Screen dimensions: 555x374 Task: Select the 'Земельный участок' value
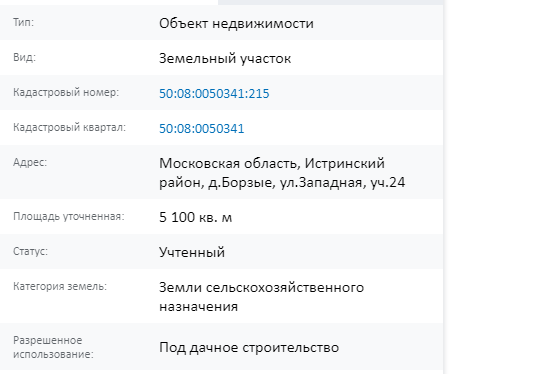[x=225, y=58]
